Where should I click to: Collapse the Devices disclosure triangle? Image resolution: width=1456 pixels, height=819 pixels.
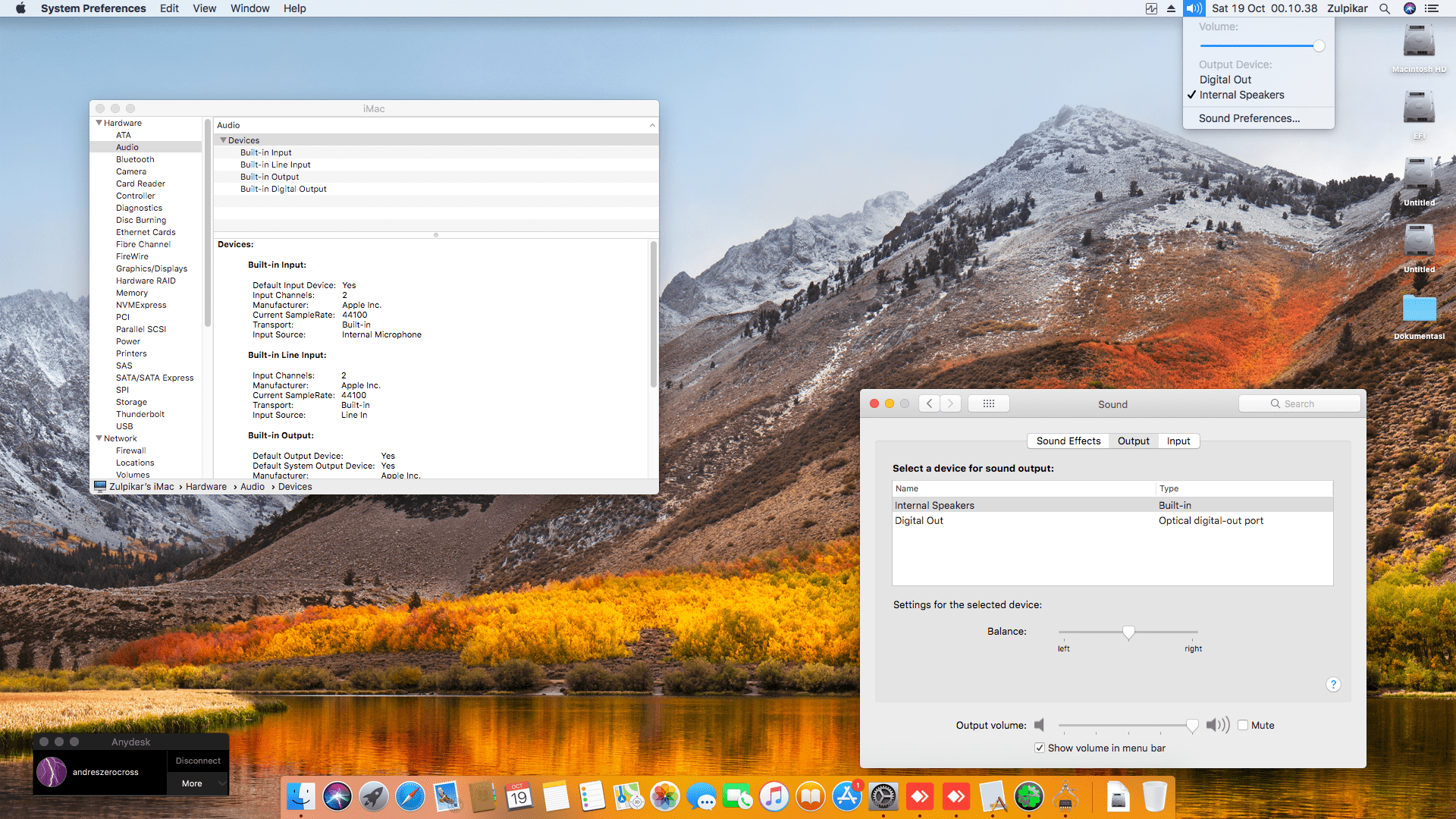[223, 140]
